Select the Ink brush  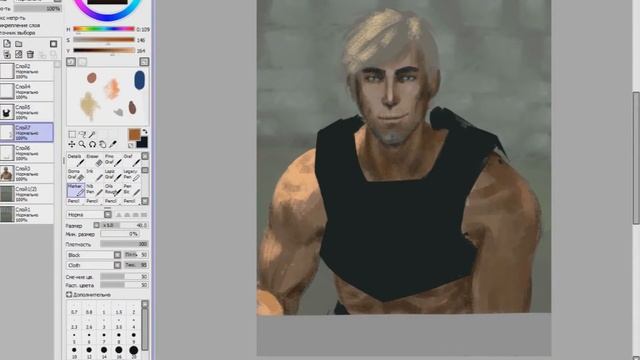(94, 175)
